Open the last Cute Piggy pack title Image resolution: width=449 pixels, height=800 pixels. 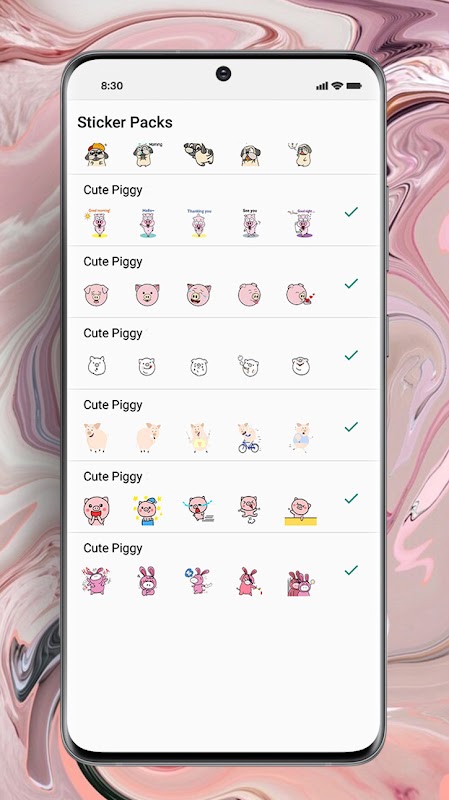click(x=113, y=548)
